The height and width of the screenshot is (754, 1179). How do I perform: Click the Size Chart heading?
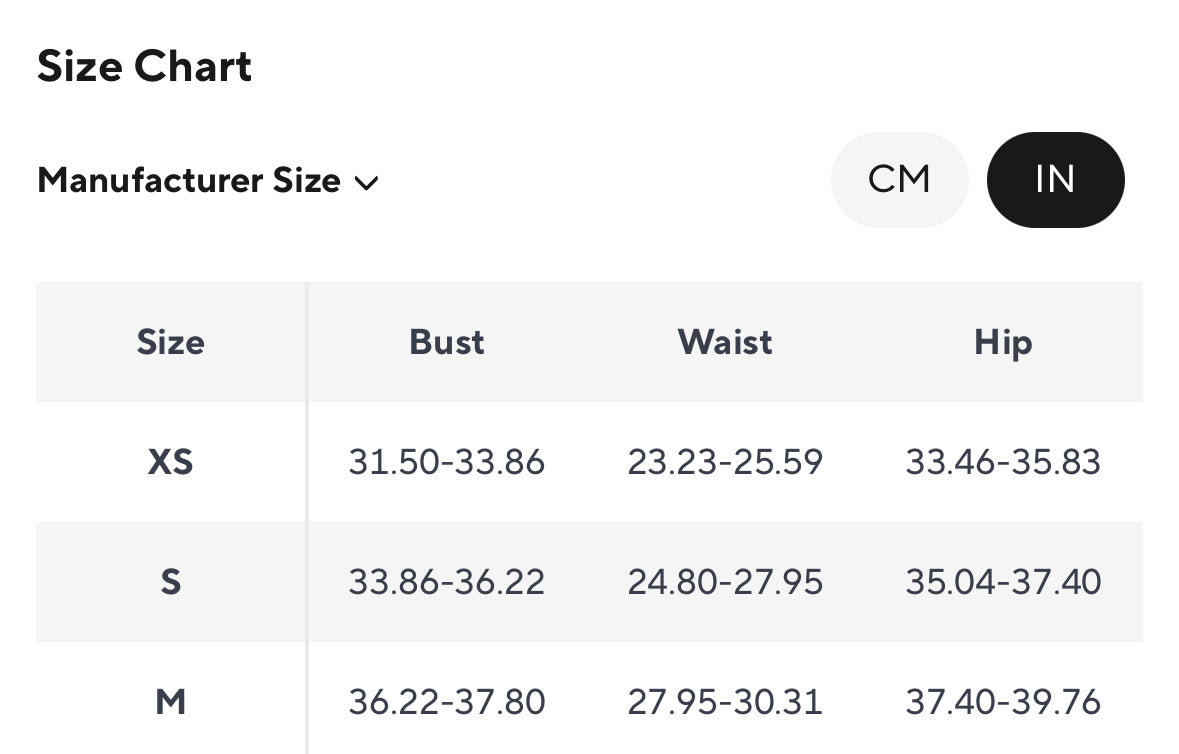point(144,66)
